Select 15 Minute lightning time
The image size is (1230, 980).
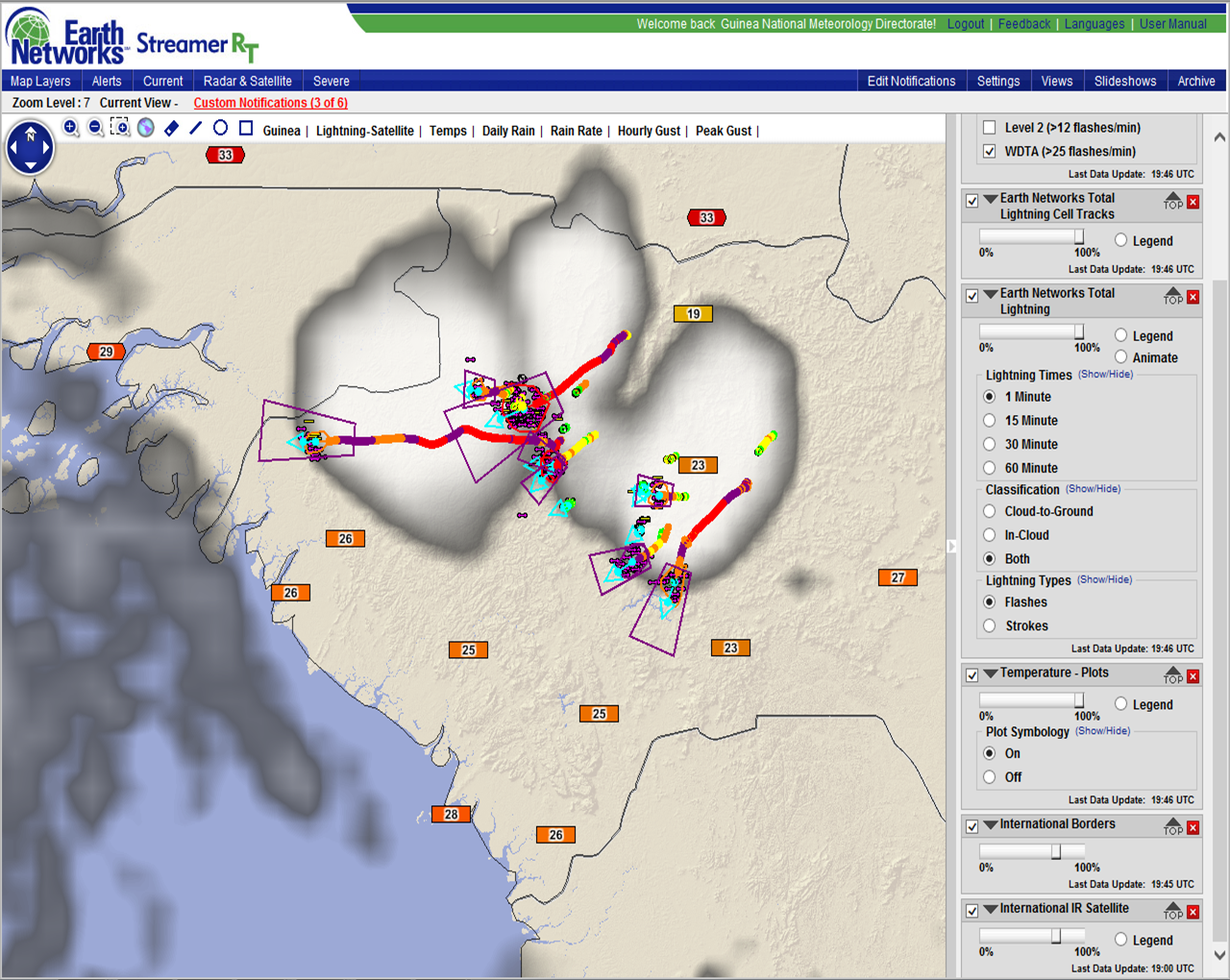pos(989,420)
